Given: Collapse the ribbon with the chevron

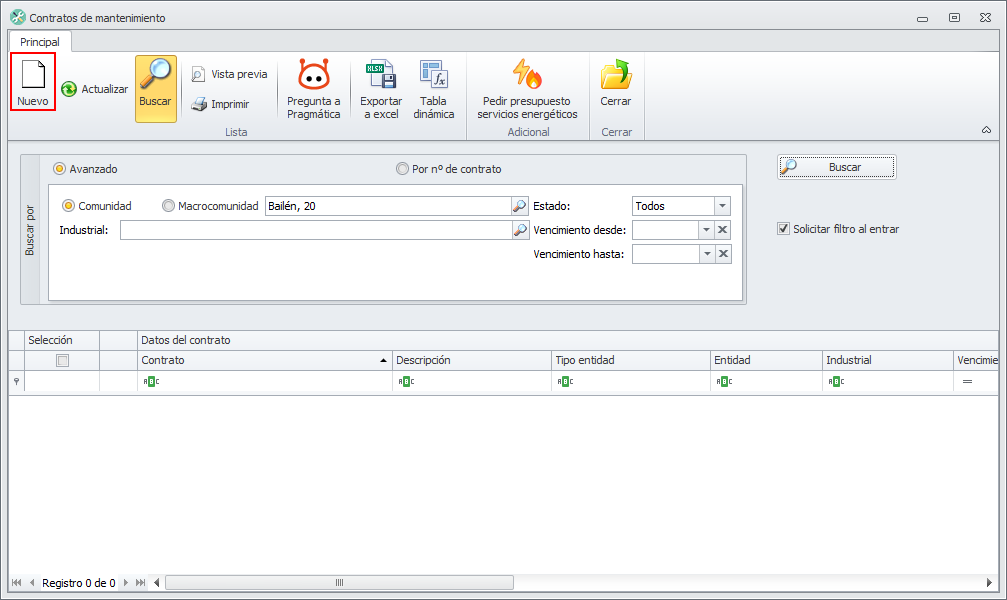Looking at the screenshot, I should coord(986,130).
